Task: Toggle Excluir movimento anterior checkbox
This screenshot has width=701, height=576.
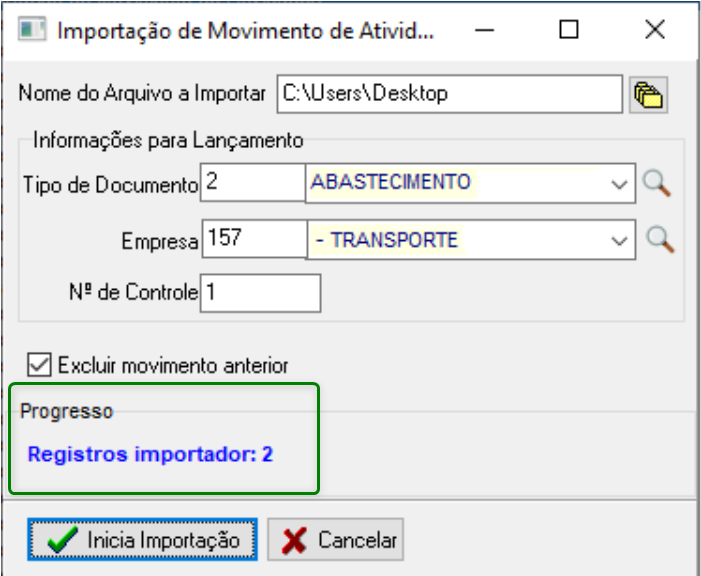Action: click(40, 365)
